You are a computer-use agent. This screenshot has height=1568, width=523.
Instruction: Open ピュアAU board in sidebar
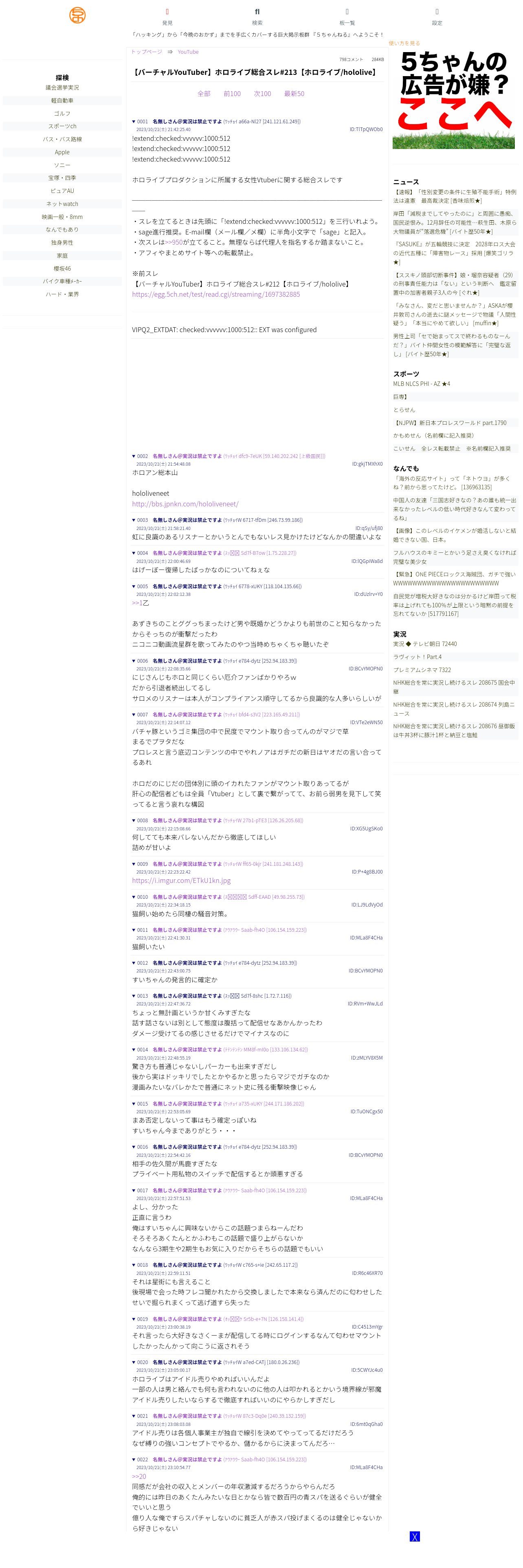[62, 191]
